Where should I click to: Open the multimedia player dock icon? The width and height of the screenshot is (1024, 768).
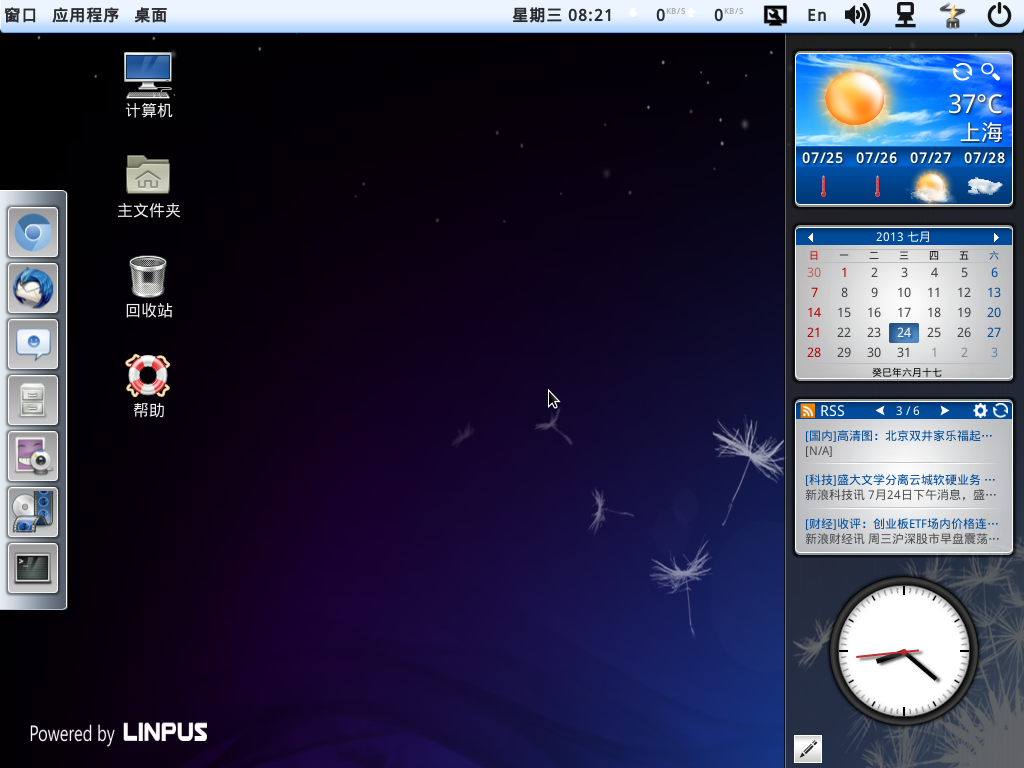(33, 512)
